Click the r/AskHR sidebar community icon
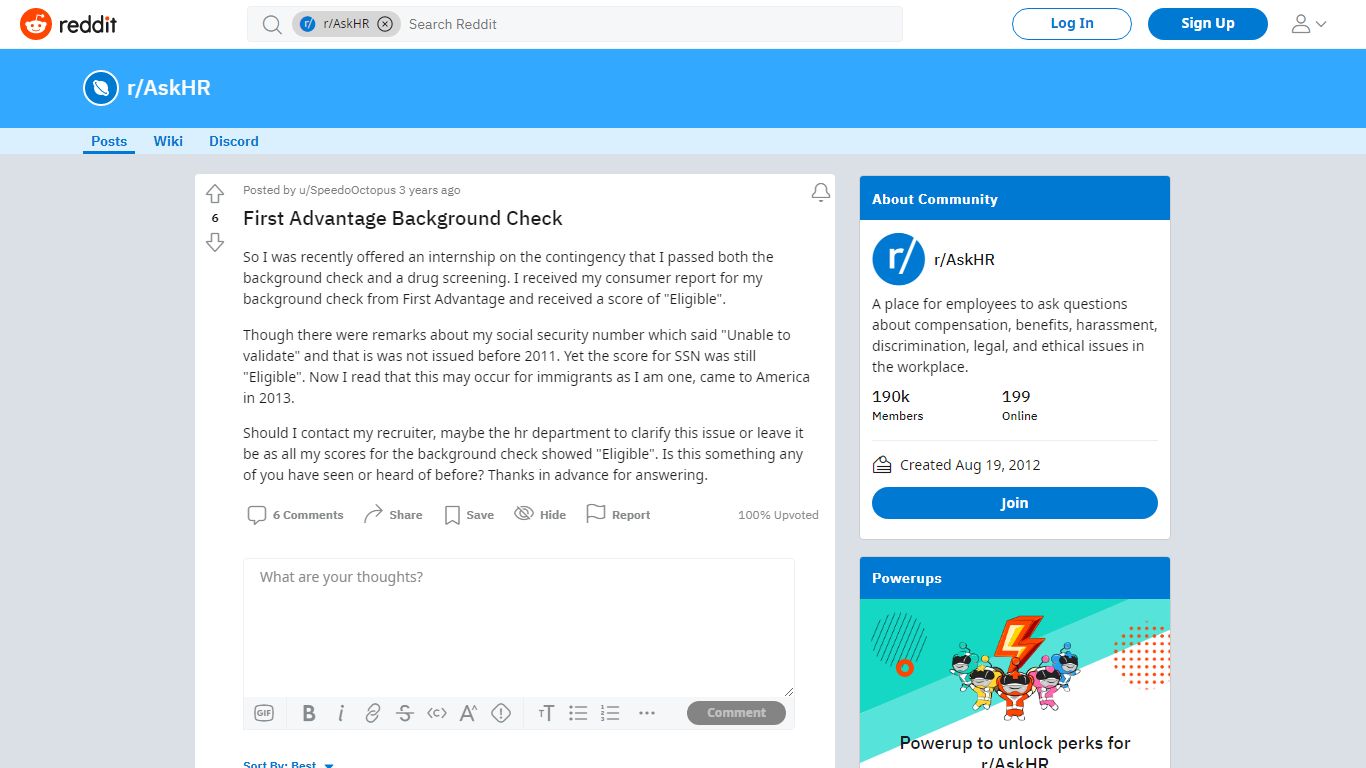1366x768 pixels. tap(898, 259)
